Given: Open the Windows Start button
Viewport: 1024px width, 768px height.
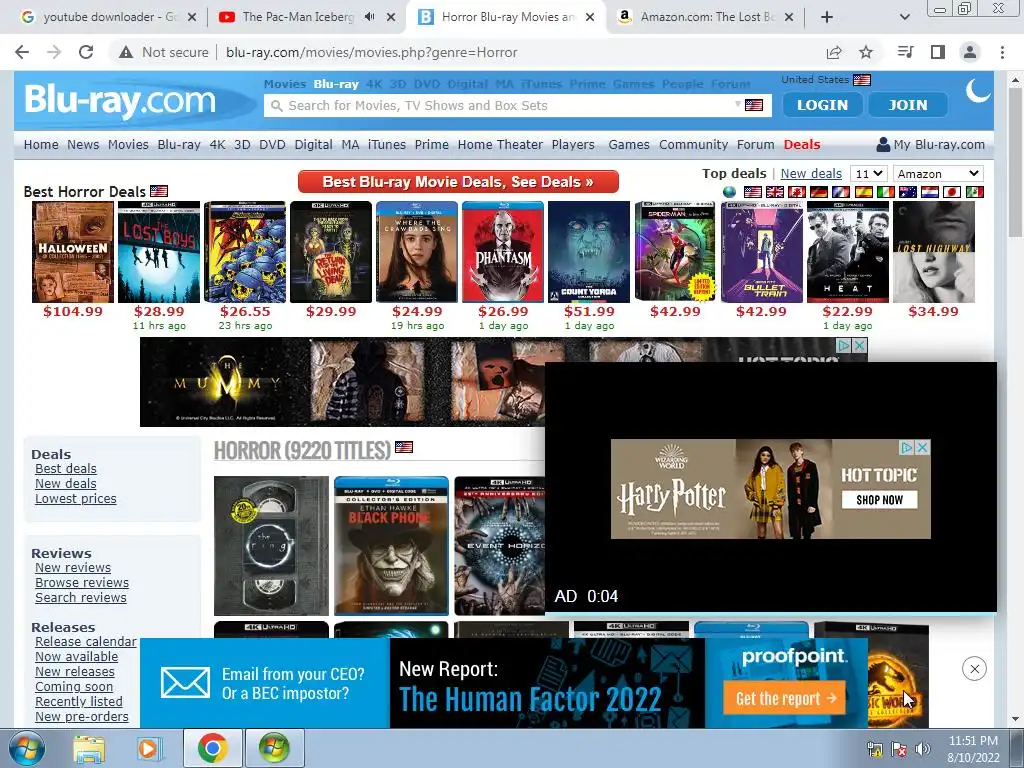Looking at the screenshot, I should [x=26, y=748].
